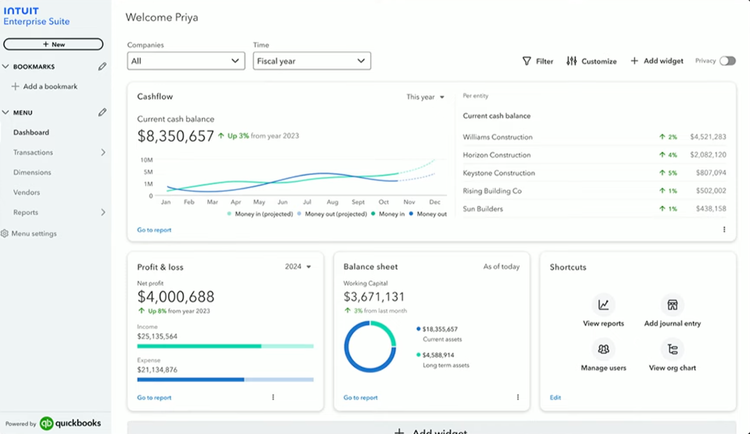Expand the Transactions submenu chevron
Screen dimensions: 750x434
click(x=103, y=153)
